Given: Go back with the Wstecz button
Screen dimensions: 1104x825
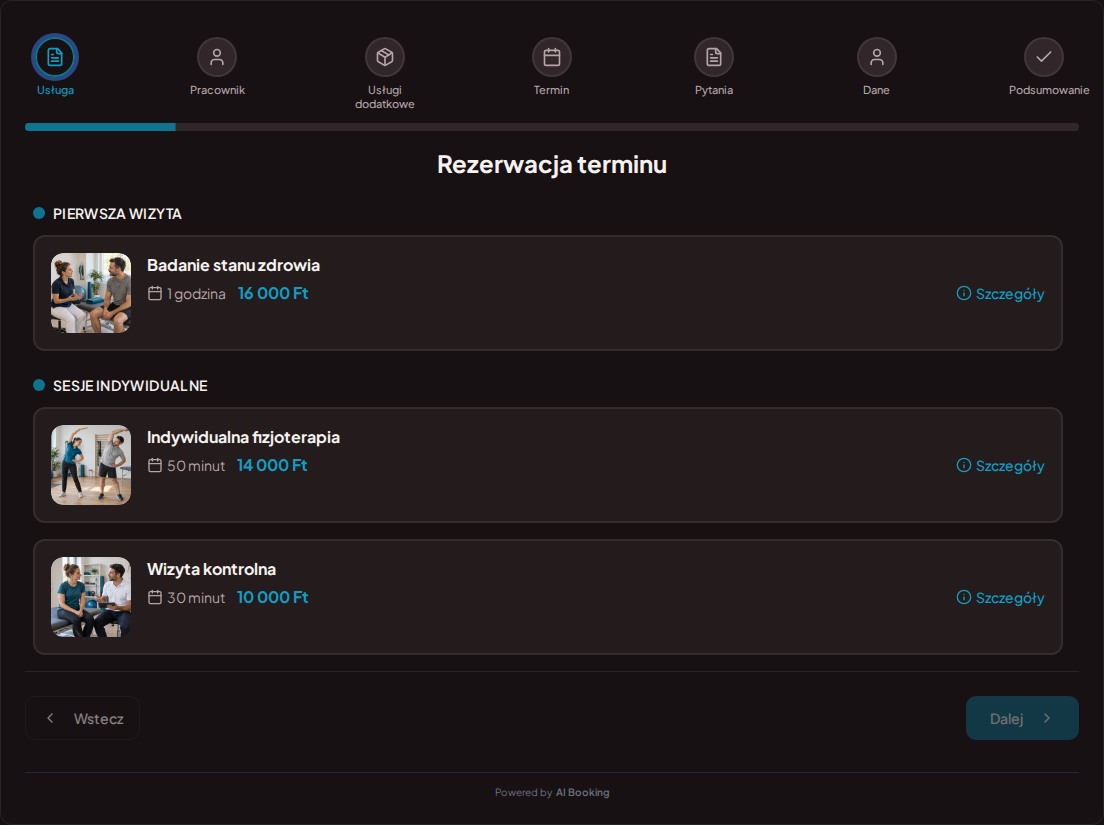Looking at the screenshot, I should 82,718.
